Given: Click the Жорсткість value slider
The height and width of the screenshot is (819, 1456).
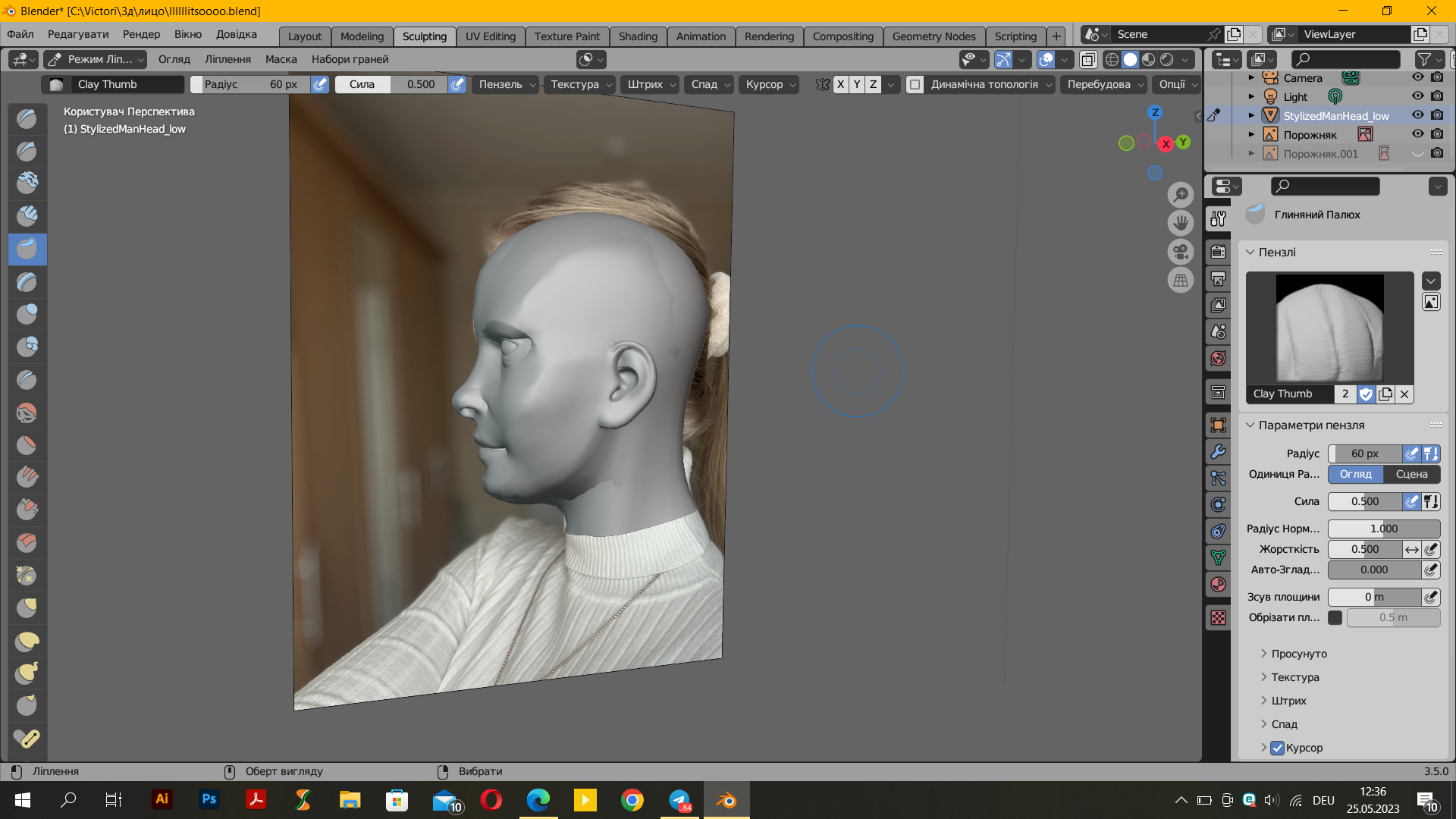Looking at the screenshot, I should (1364, 549).
